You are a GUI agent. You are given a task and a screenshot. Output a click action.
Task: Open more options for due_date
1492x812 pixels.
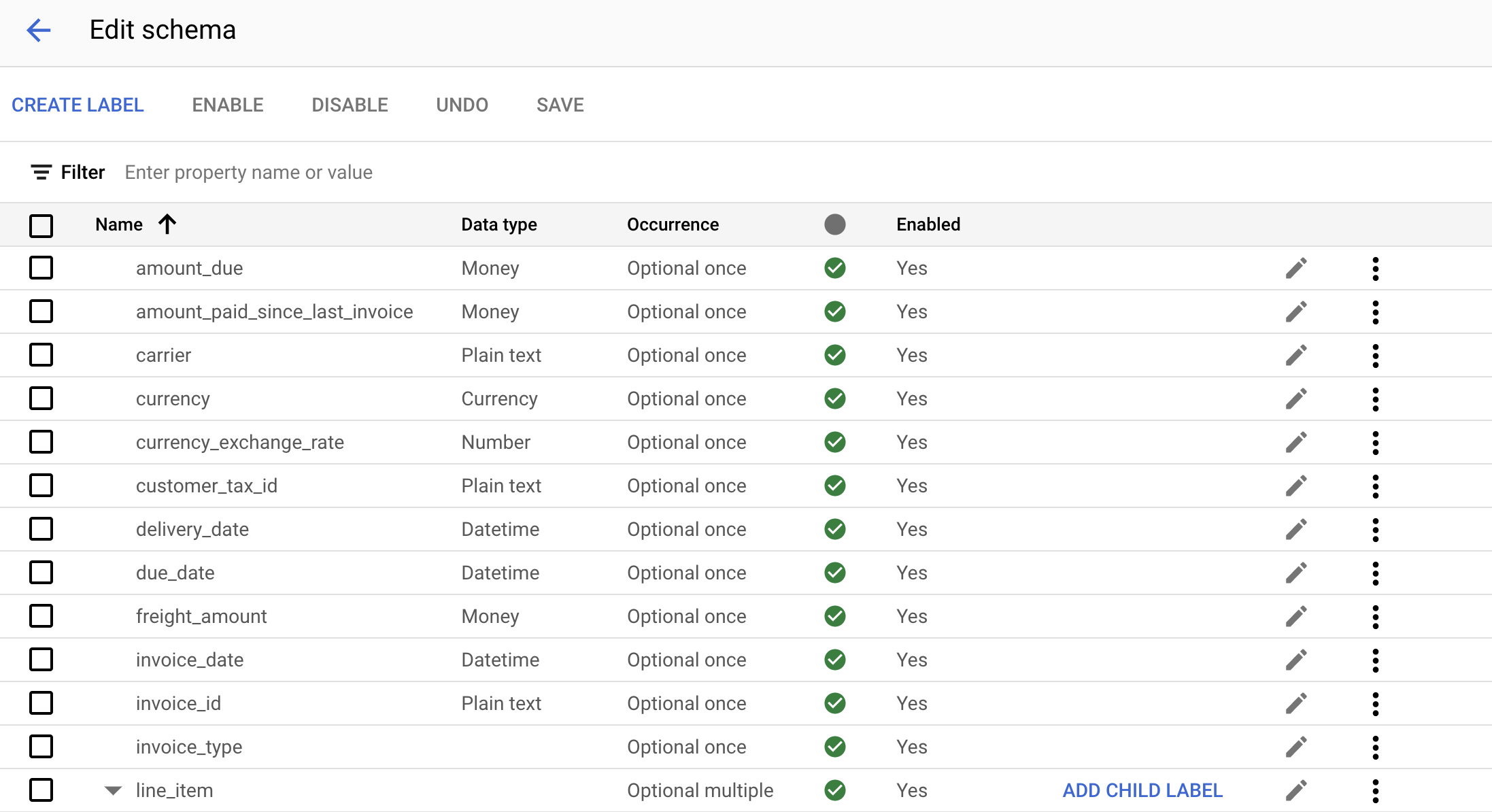coord(1376,573)
